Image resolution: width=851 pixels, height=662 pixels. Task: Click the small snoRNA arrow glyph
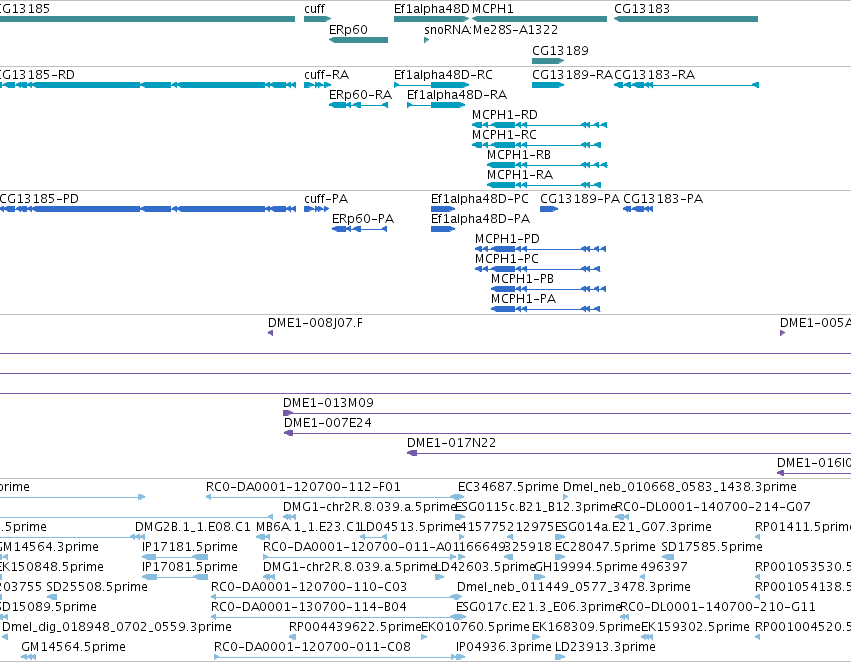[427, 40]
